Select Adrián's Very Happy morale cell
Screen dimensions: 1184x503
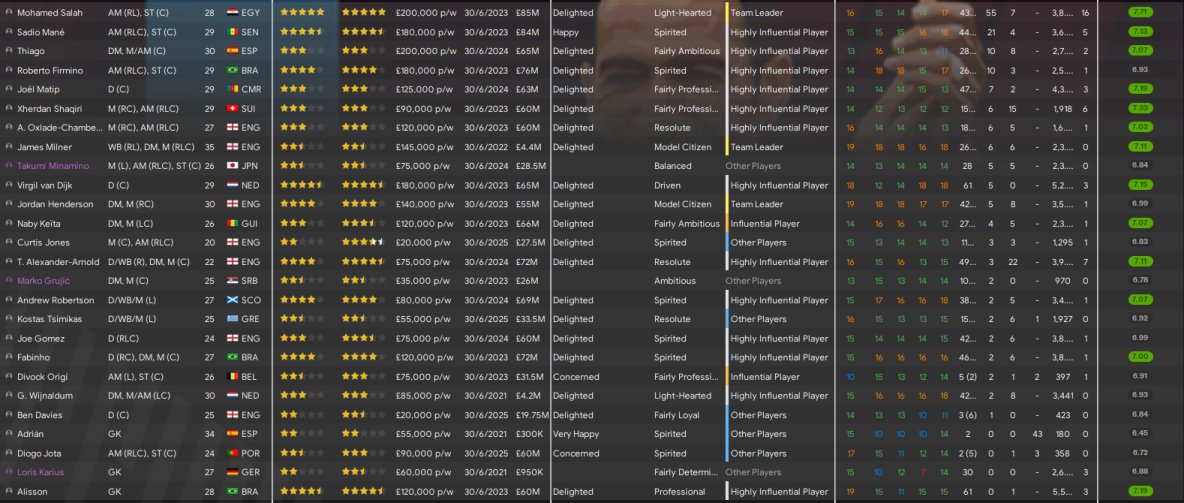(x=575, y=434)
